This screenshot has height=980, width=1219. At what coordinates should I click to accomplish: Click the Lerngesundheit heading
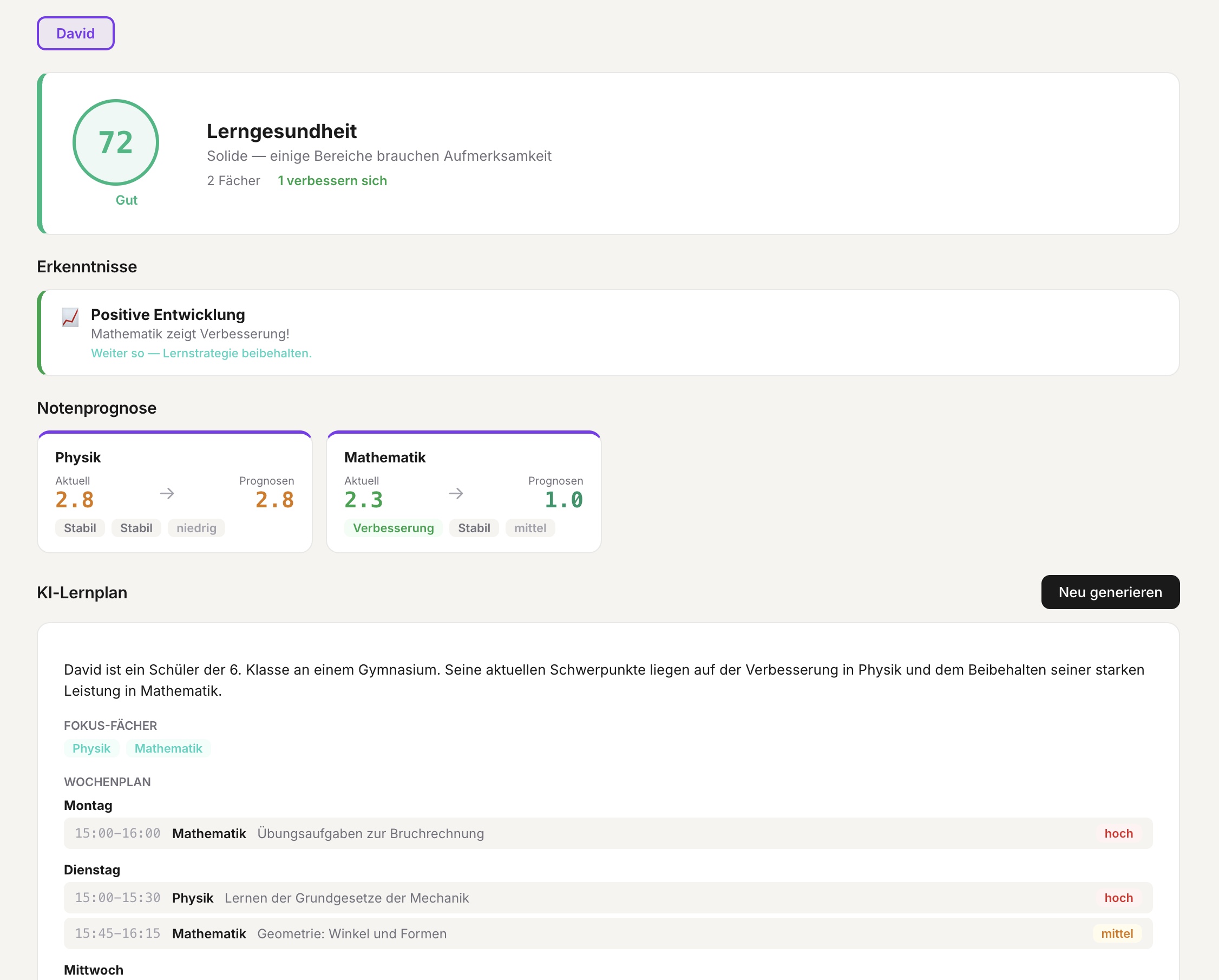click(281, 131)
